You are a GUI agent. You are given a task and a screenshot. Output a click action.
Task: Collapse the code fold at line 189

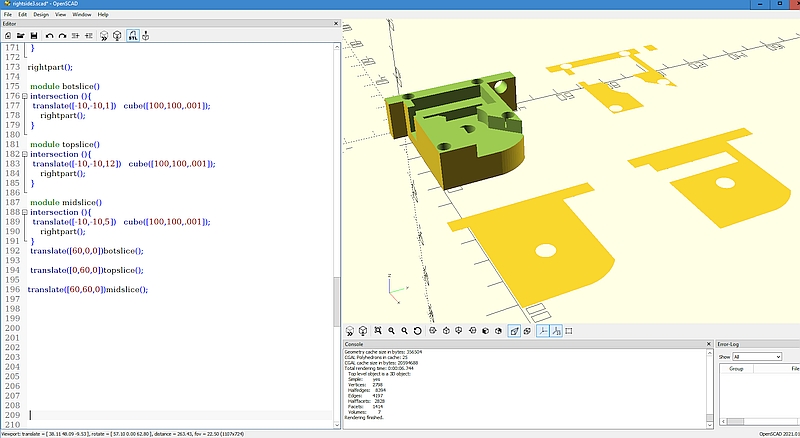coord(24,212)
